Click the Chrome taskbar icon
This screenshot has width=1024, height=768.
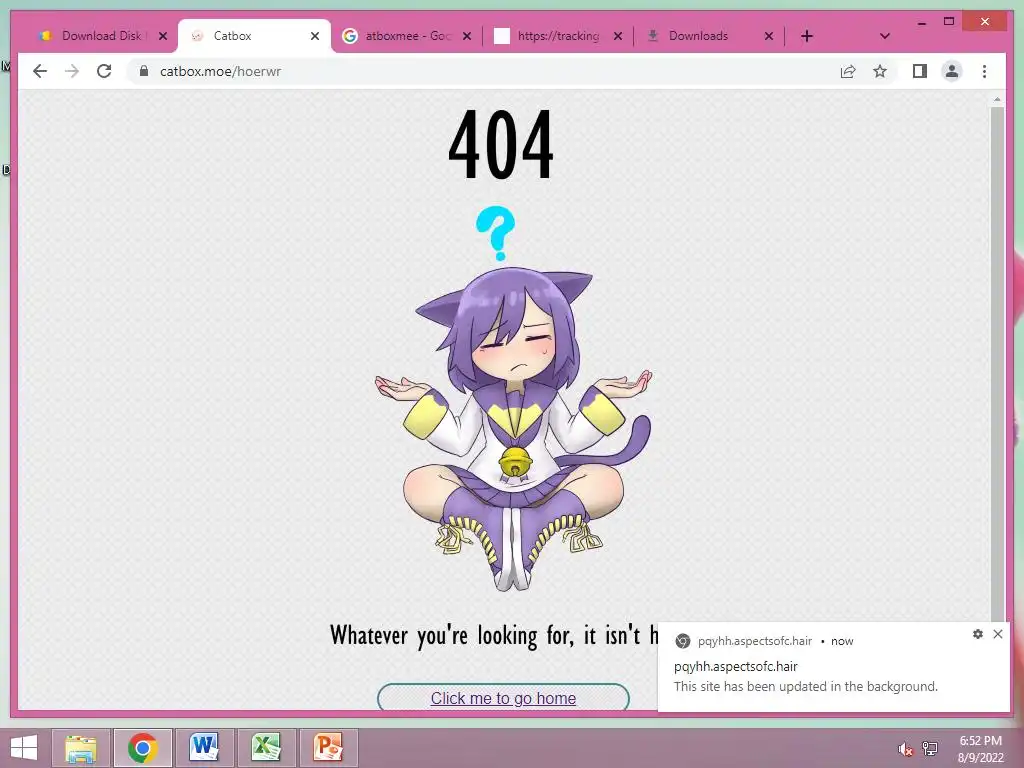142,748
